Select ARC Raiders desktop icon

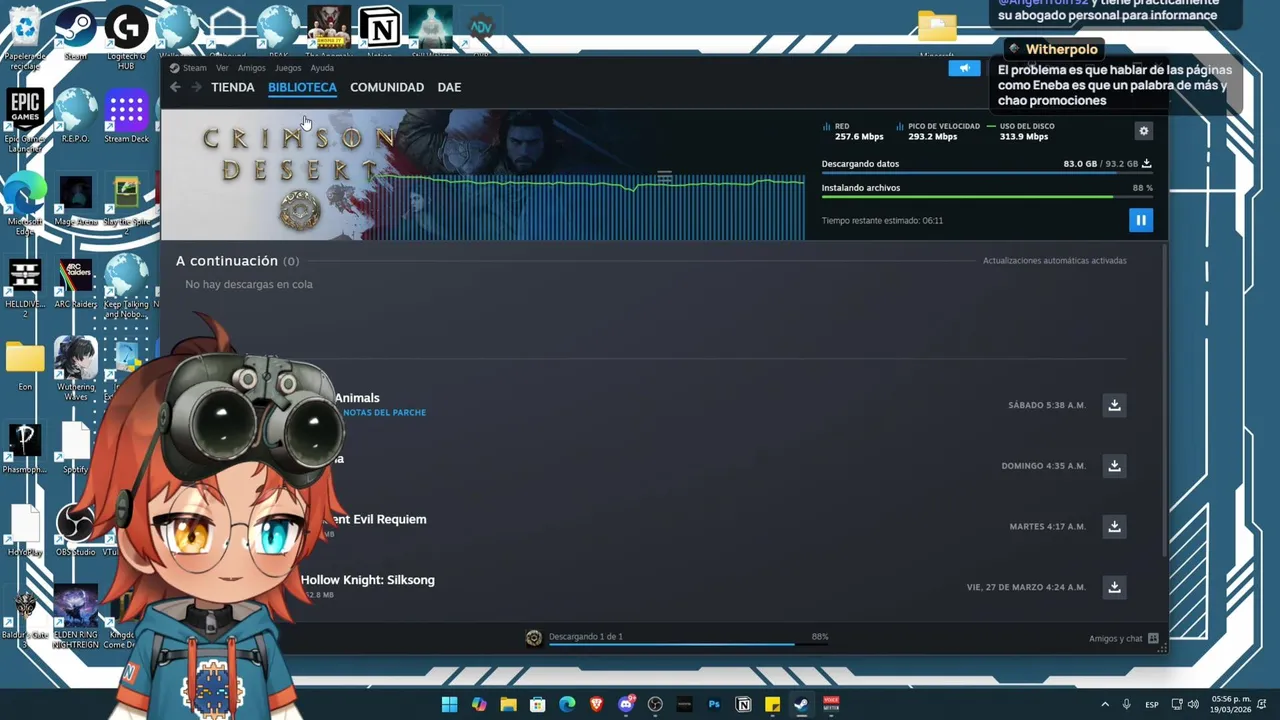(x=76, y=284)
